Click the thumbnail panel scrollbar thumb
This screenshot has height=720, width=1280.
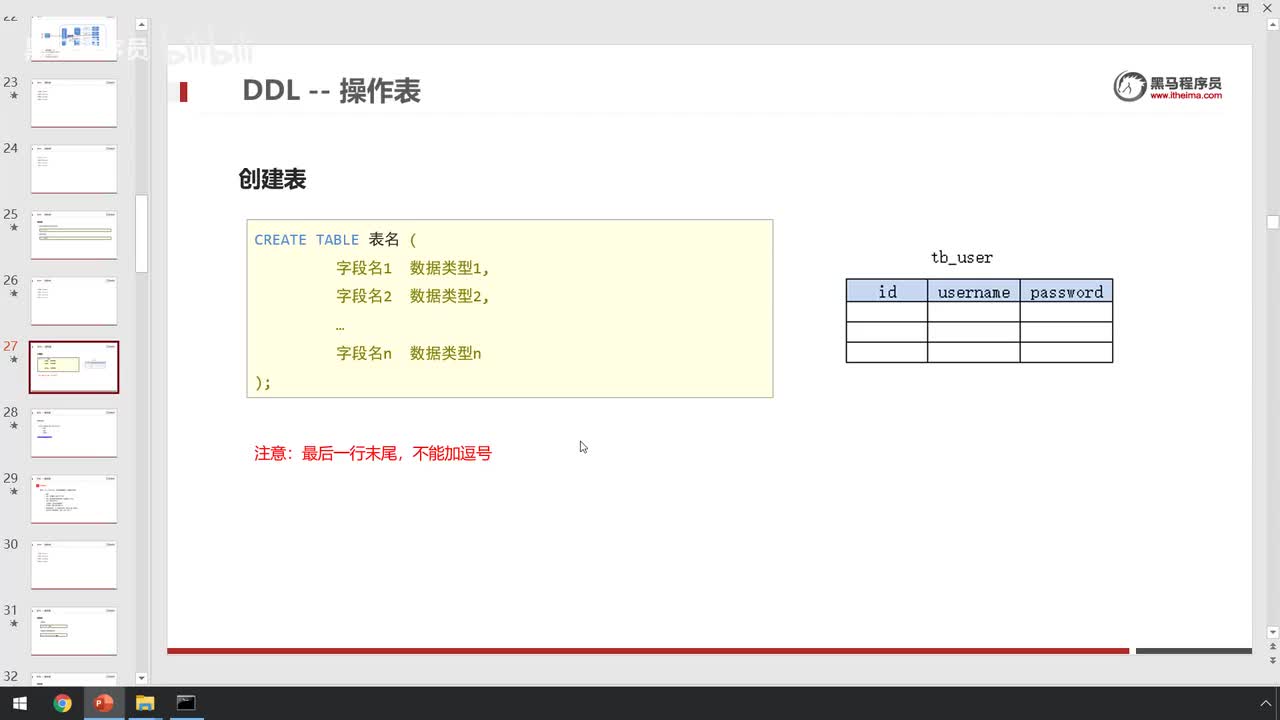tap(141, 233)
